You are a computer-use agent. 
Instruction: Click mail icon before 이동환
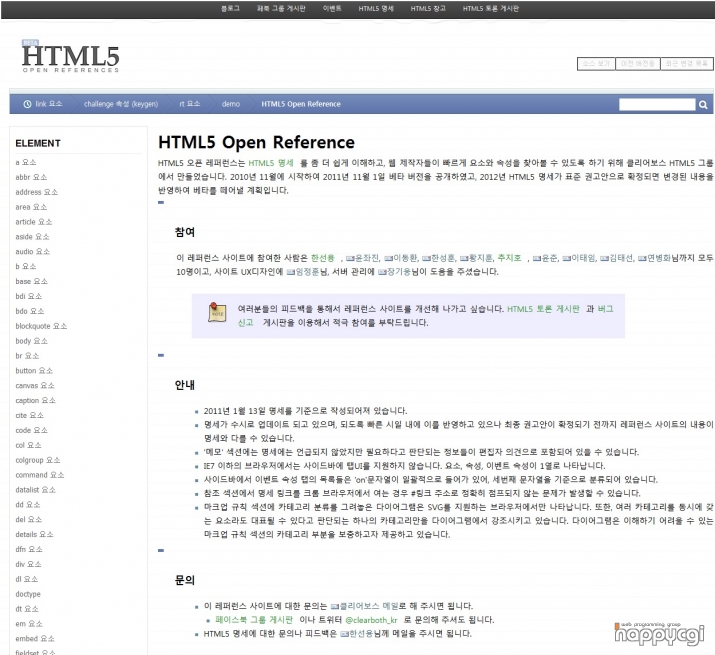coord(388,258)
